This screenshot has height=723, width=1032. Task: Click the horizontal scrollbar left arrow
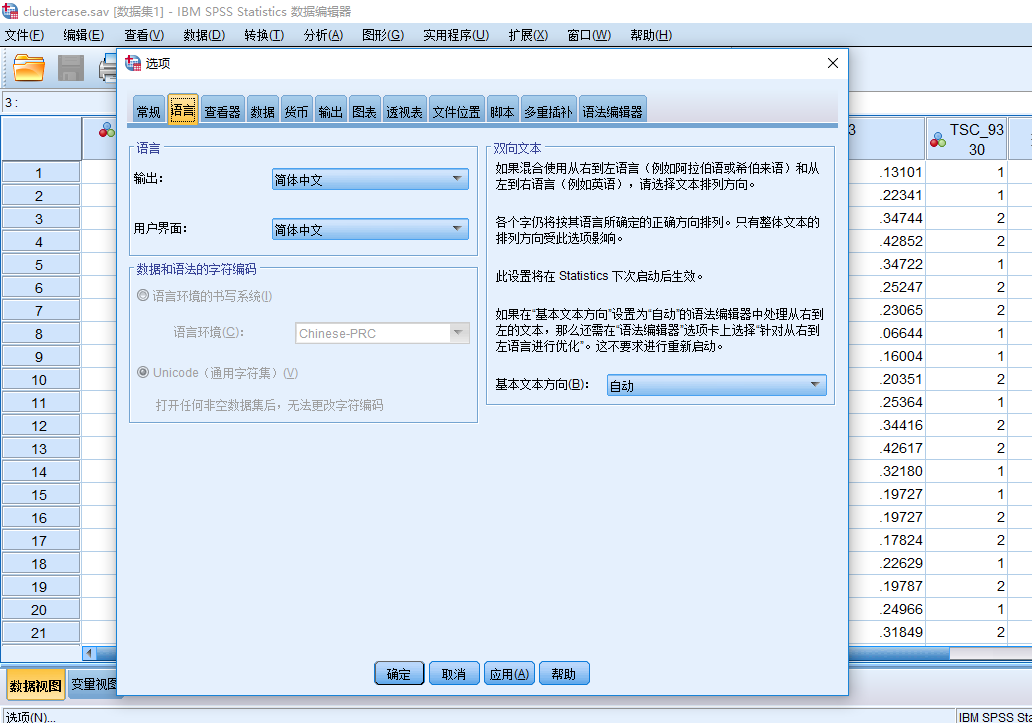point(89,653)
